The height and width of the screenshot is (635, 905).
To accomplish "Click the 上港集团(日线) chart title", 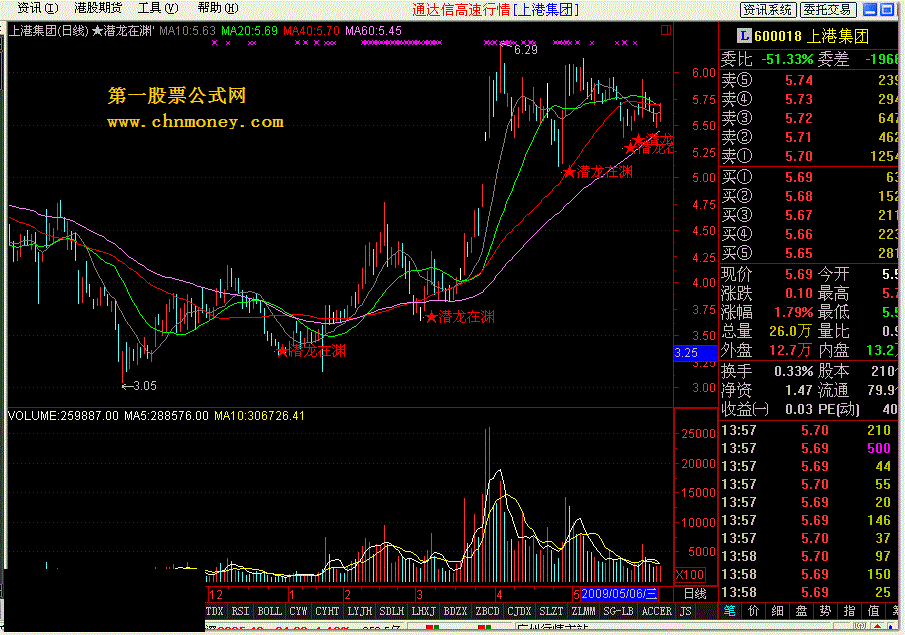I will pos(48,31).
